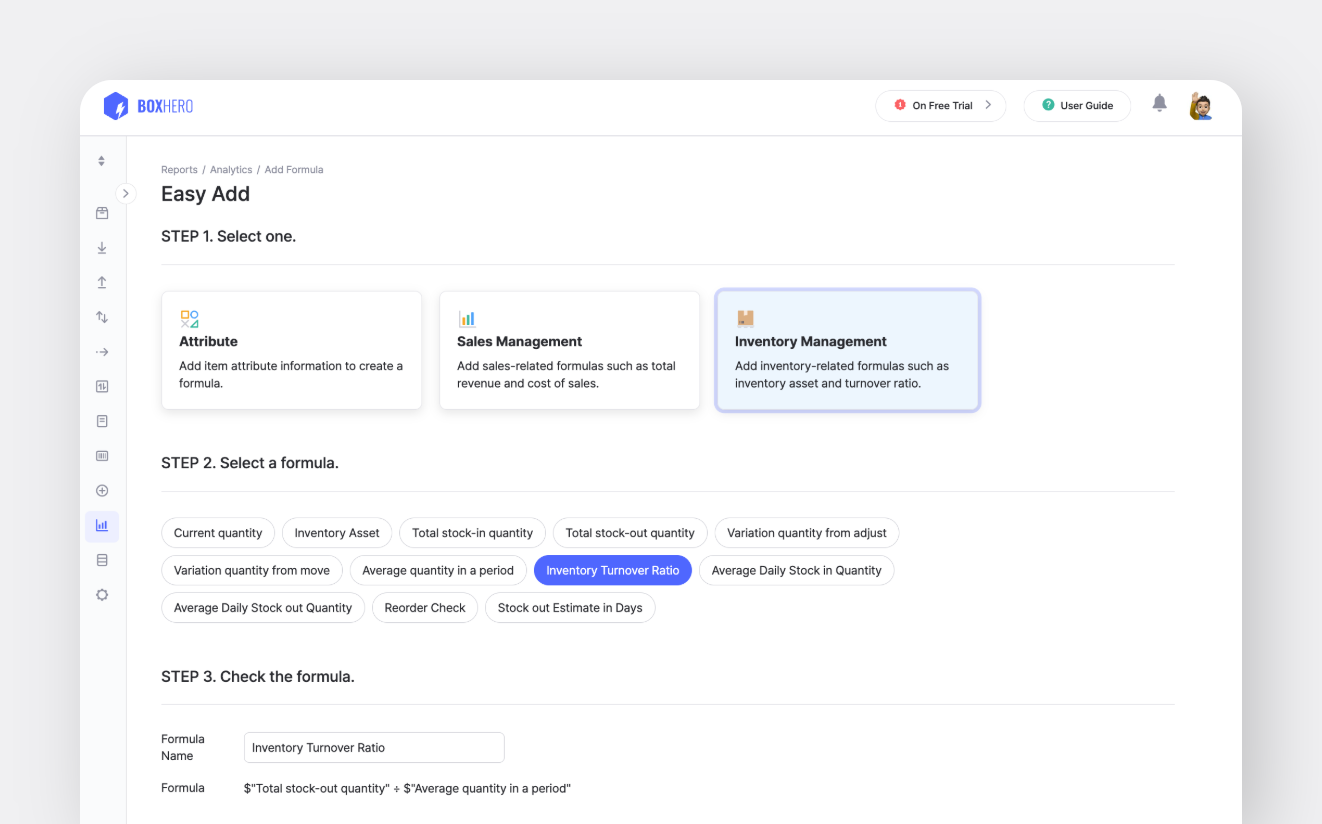Choose Average Daily Stock in Quantity
1322x824 pixels.
point(797,570)
